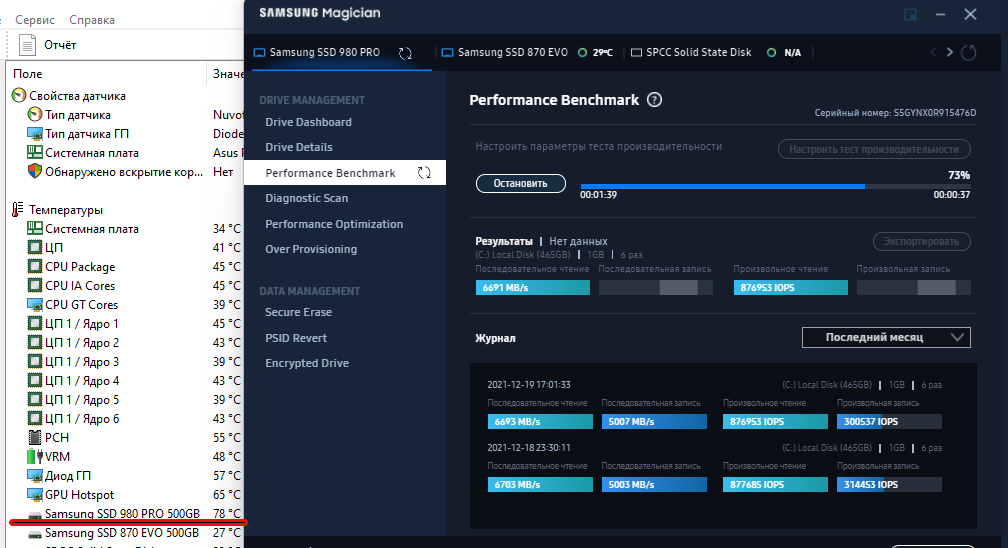Go to next drive with right arrow
Screen dimensions: 1008x548
pos(950,52)
